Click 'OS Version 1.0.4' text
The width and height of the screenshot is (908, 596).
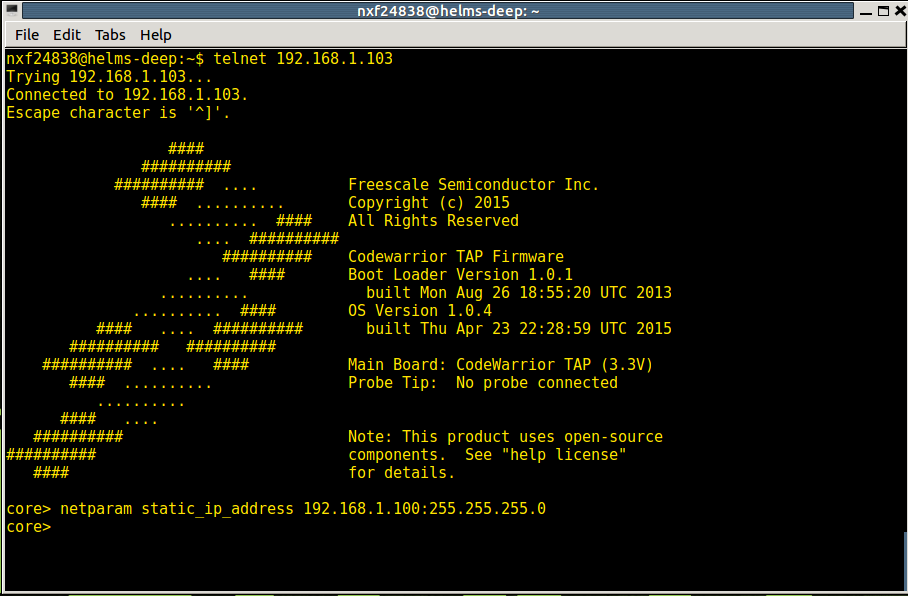click(420, 310)
